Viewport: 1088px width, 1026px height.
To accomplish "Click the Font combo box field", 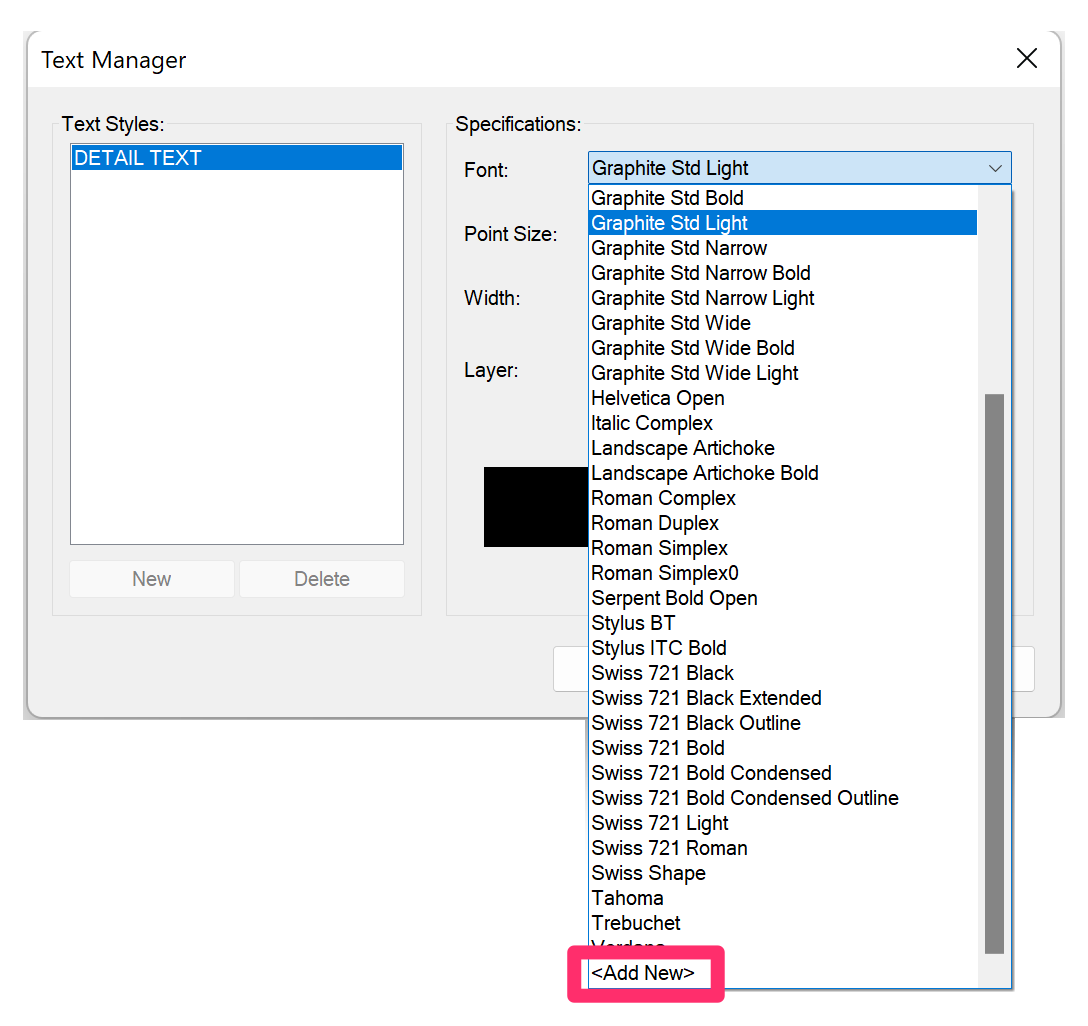I will pyautogui.click(x=780, y=168).
